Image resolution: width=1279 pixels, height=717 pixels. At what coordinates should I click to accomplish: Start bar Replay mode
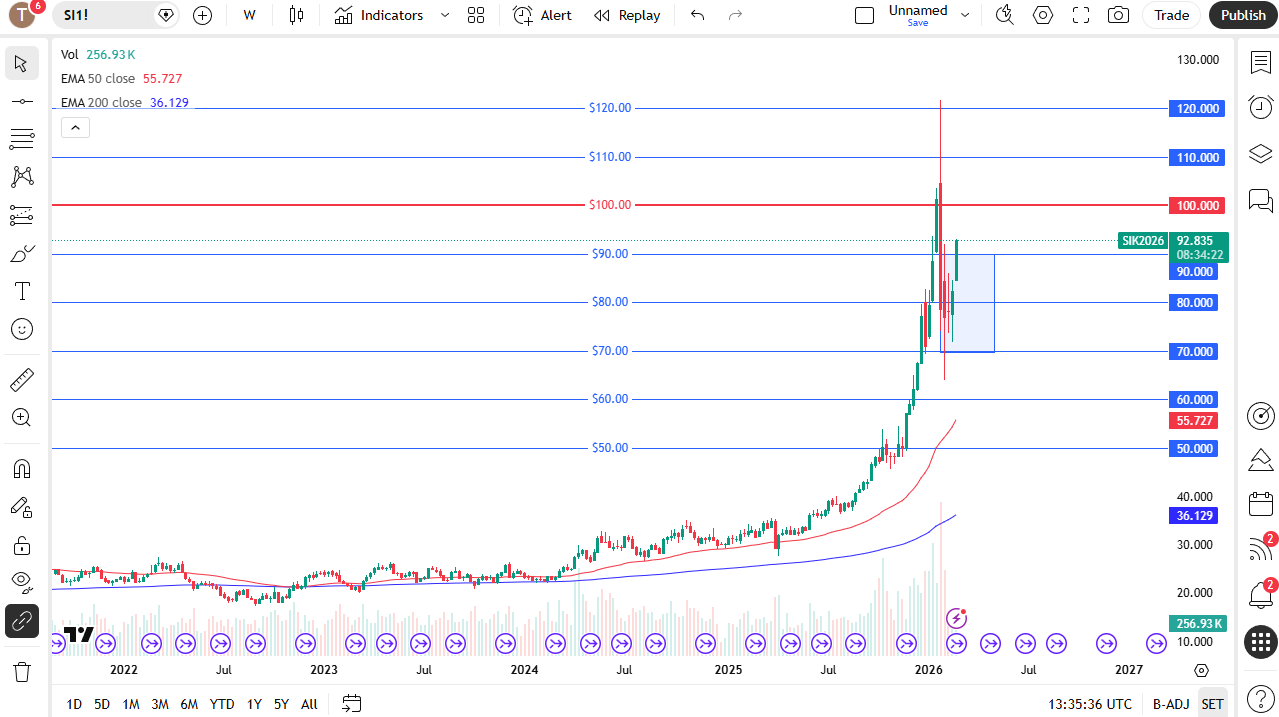click(627, 15)
